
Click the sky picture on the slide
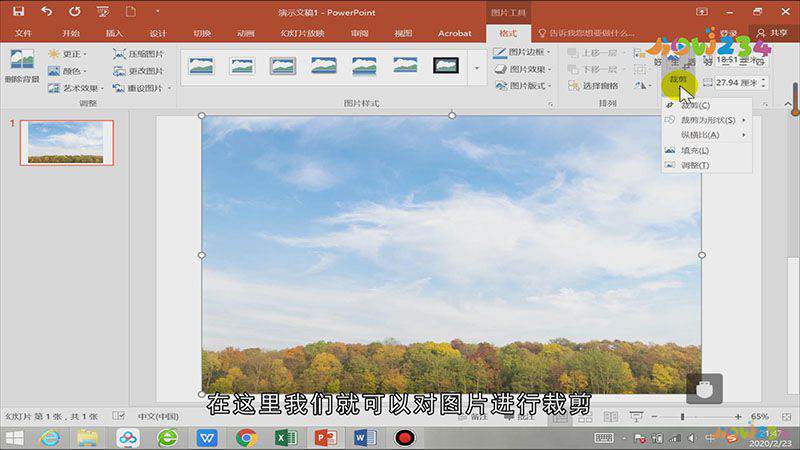pyautogui.click(x=452, y=255)
